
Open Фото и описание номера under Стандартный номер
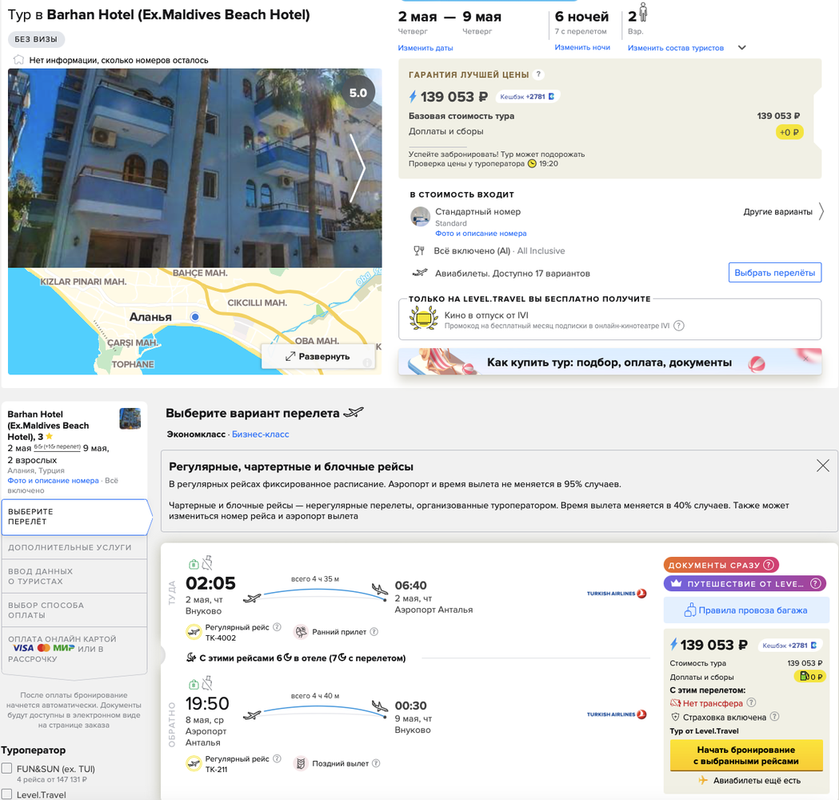tap(480, 233)
